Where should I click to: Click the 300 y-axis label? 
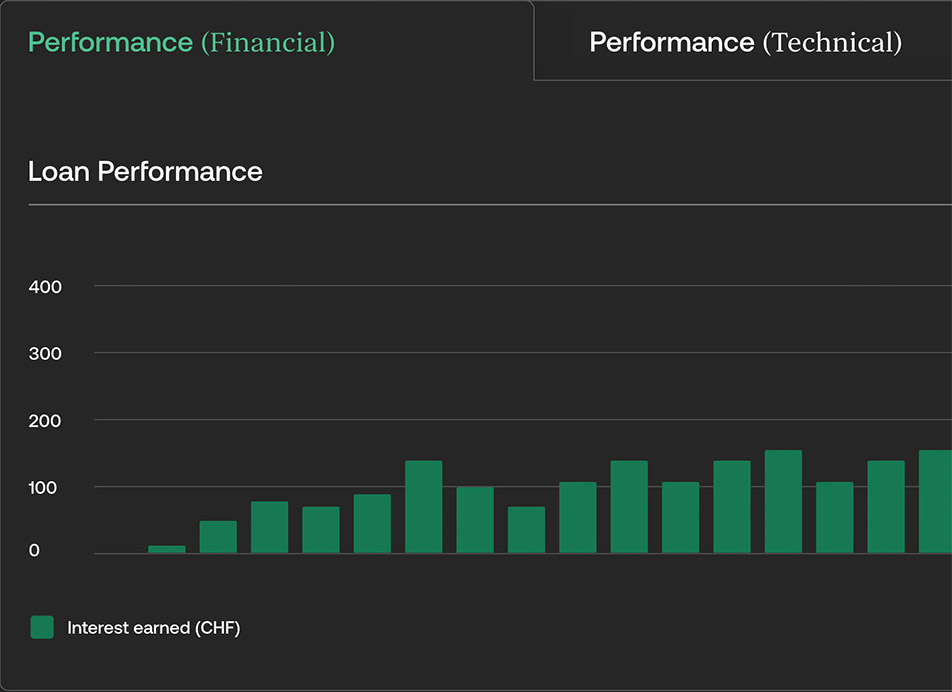click(45, 354)
